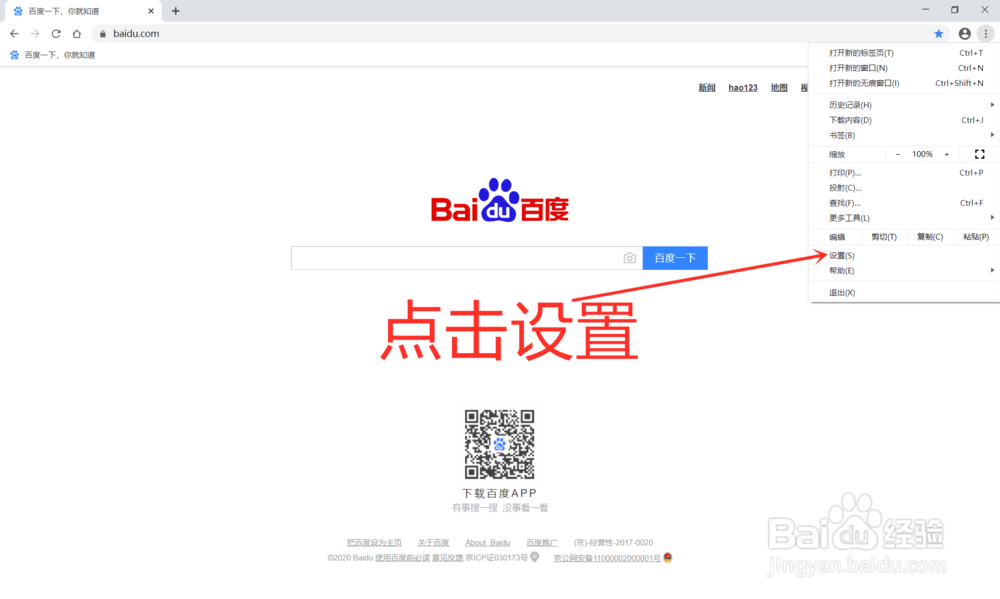
Task: Go to home page via house icon
Action: point(77,34)
